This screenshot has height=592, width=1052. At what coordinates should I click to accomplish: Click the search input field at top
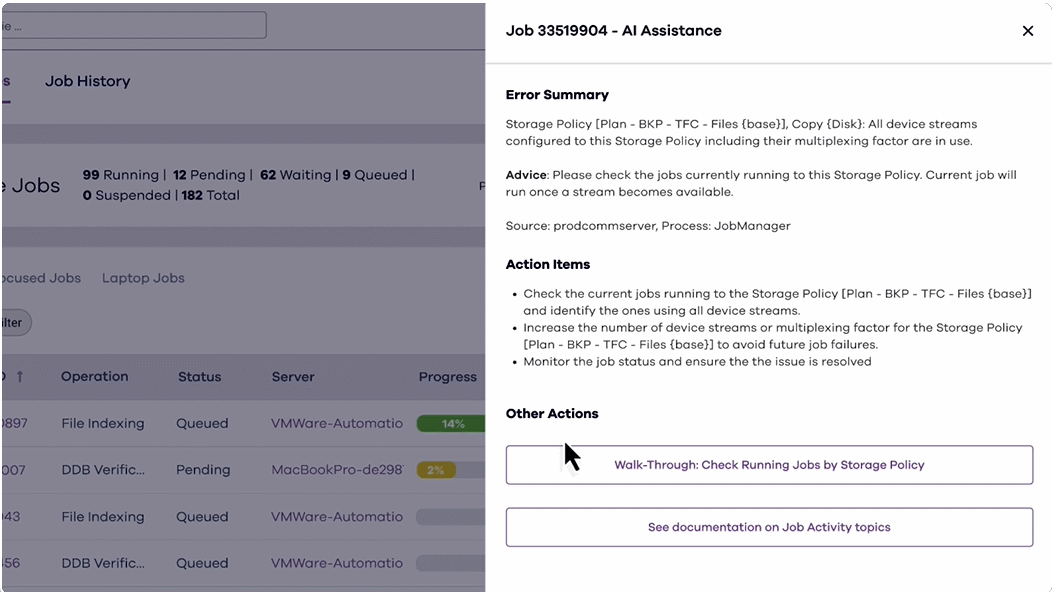(133, 26)
